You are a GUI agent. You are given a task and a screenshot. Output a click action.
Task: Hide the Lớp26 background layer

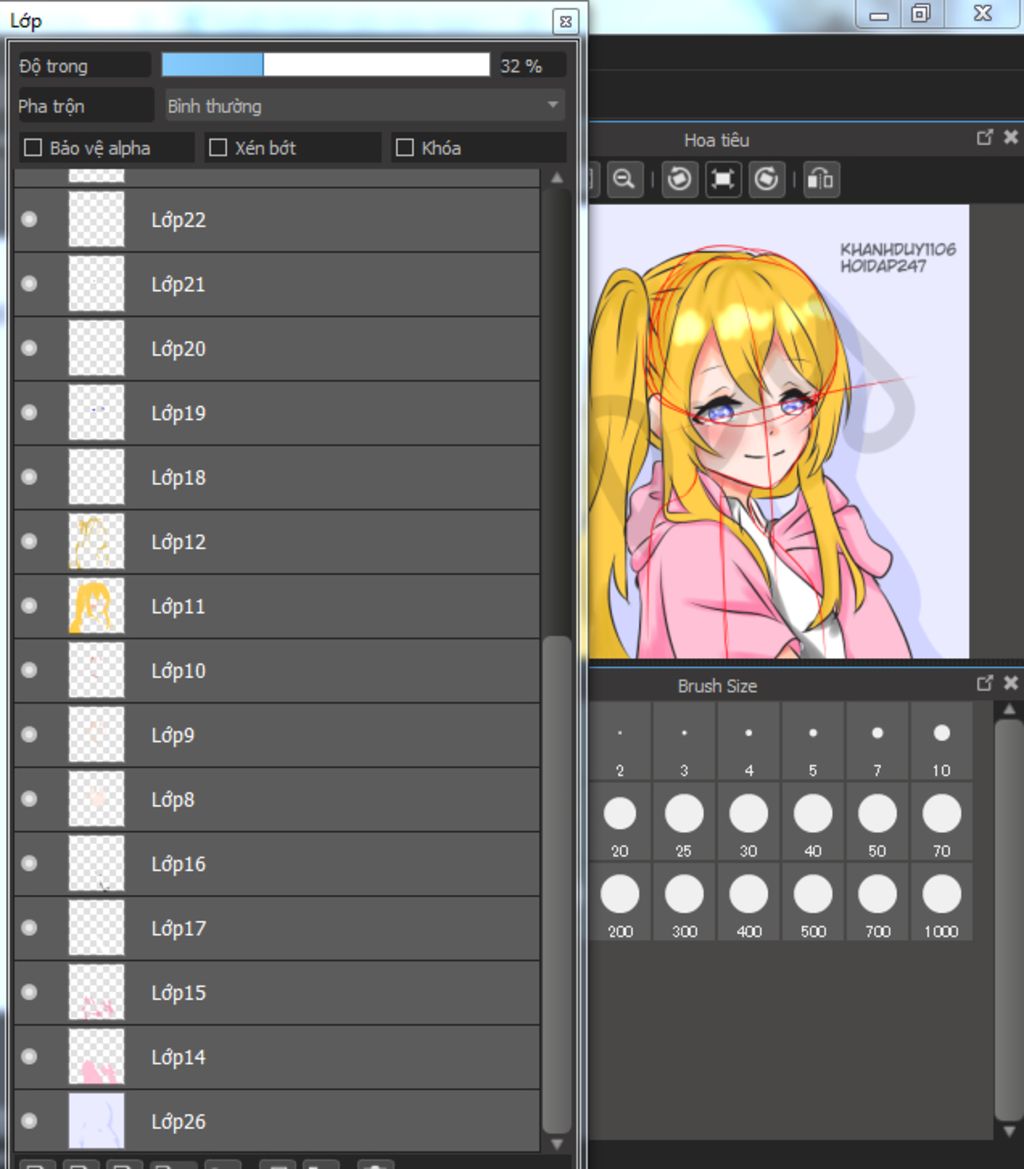29,1121
